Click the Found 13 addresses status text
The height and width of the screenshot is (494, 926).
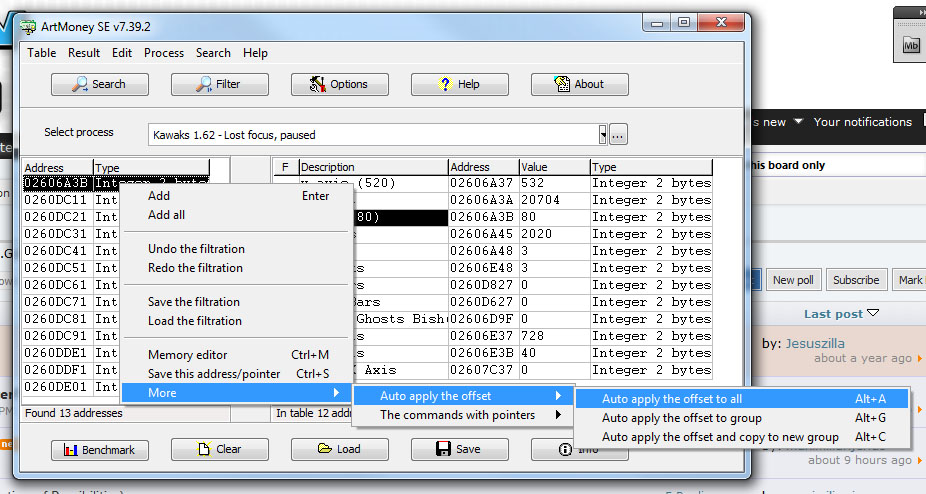pyautogui.click(x=74, y=414)
